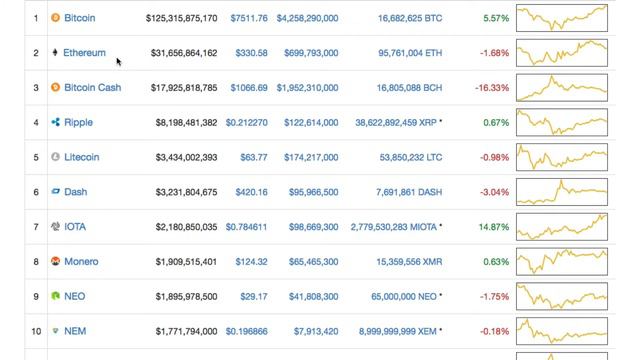Click the Ripple logo icon

pyautogui.click(x=56, y=122)
